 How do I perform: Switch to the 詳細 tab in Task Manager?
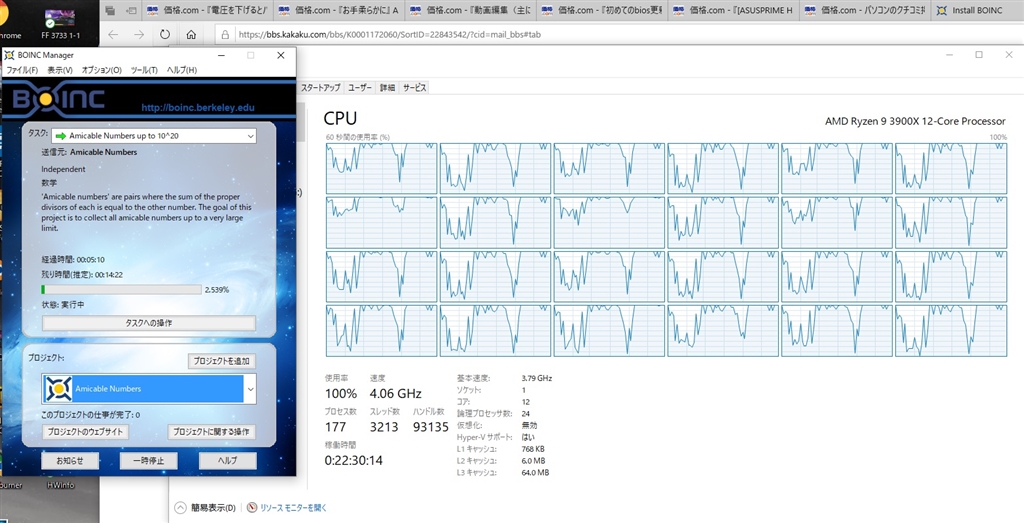click(387, 87)
